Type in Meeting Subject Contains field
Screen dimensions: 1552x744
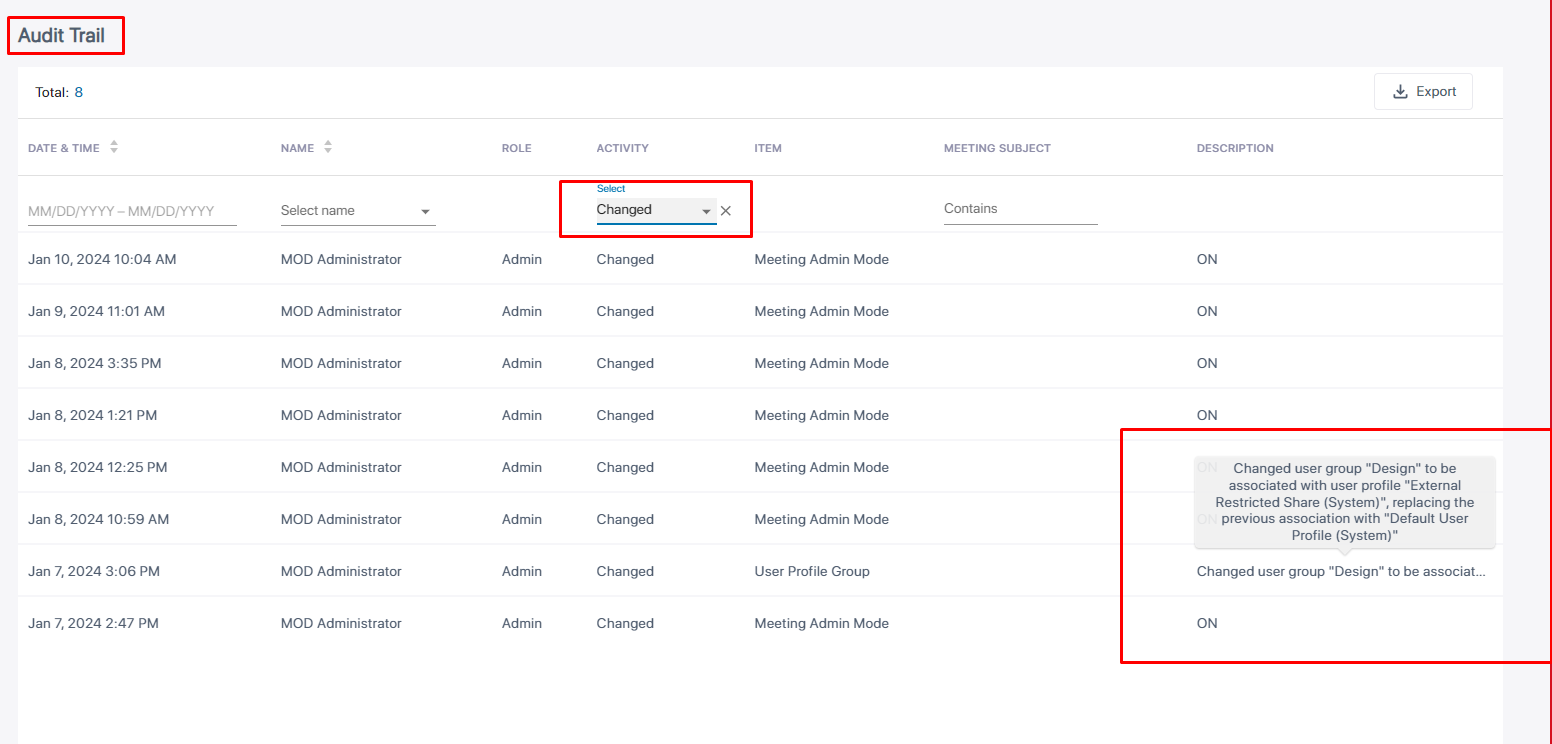click(x=1019, y=209)
